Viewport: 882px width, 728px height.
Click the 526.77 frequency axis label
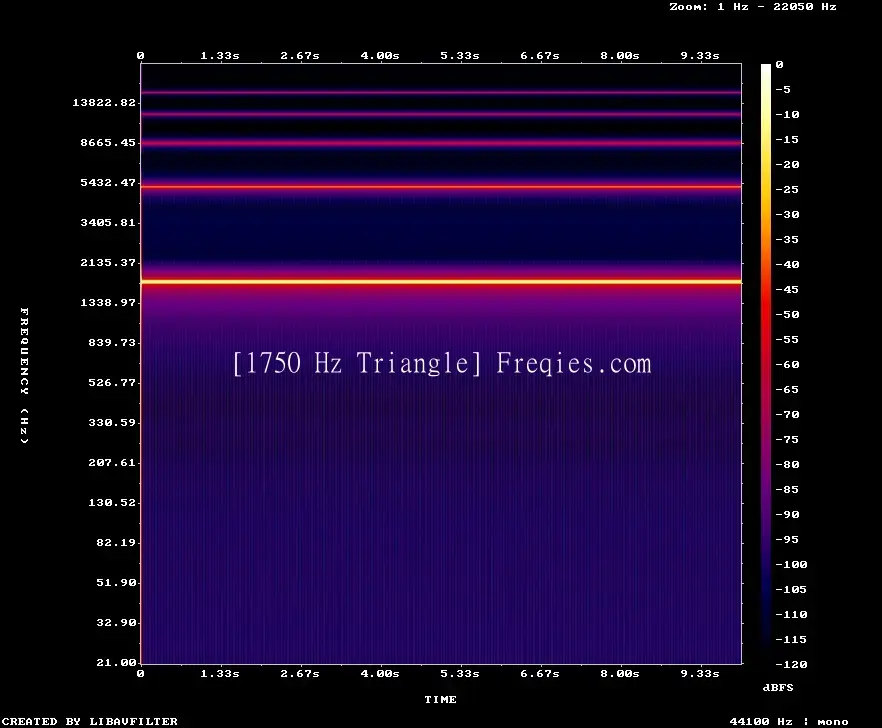112,382
